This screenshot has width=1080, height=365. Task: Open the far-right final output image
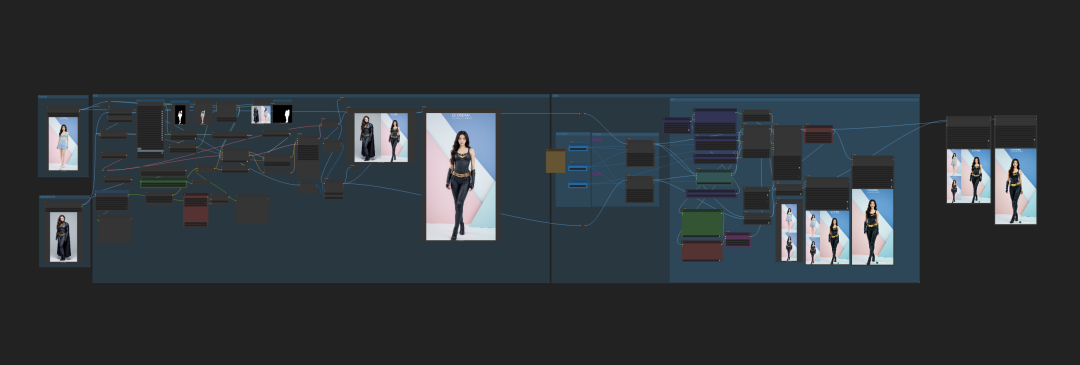1015,186
